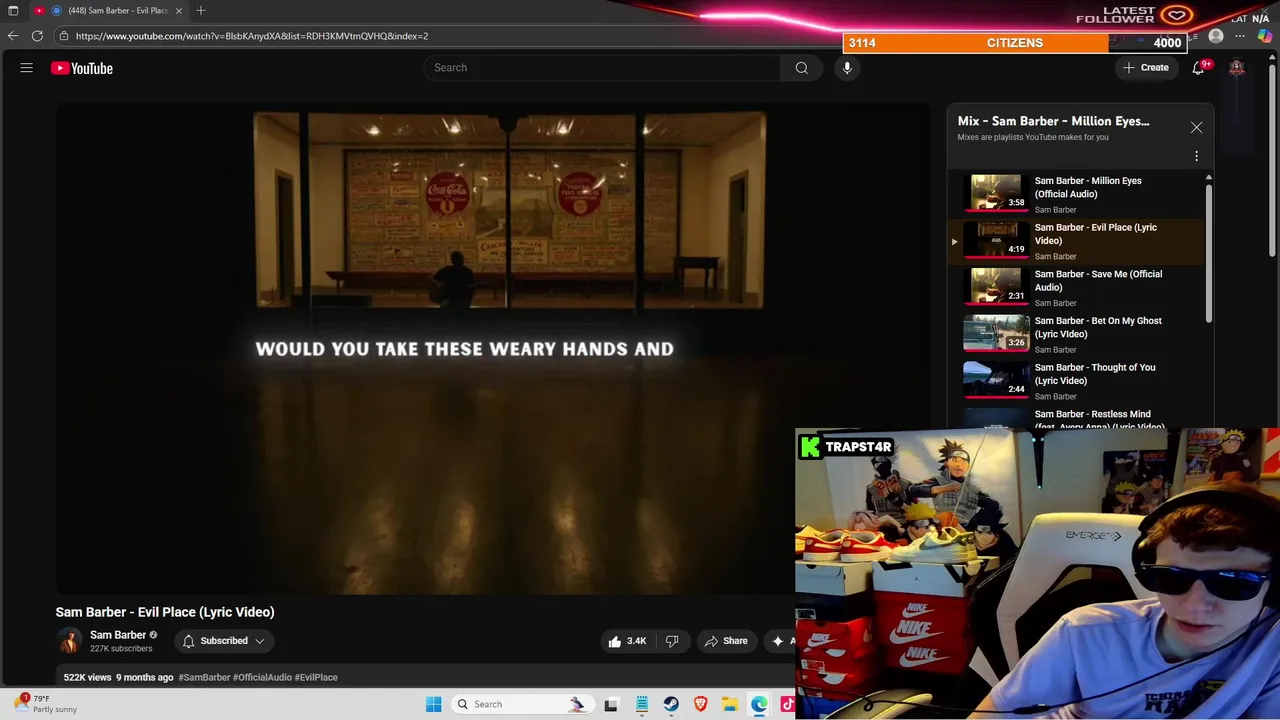This screenshot has width=1280, height=720.
Task: Open the Mix playlist three-dot options
Action: pyautogui.click(x=1196, y=156)
